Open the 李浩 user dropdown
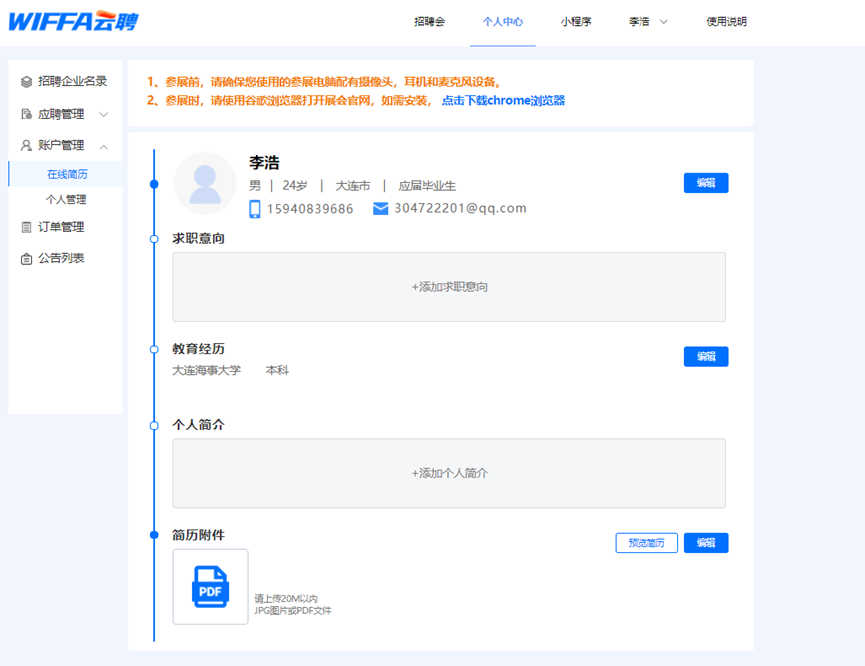 click(648, 22)
